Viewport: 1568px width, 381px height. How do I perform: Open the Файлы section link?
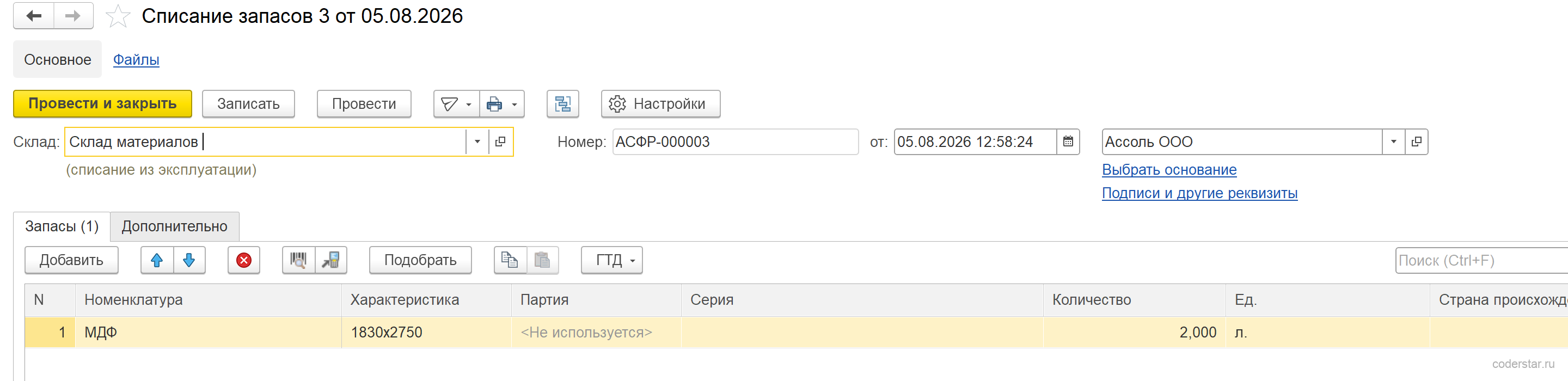point(136,60)
